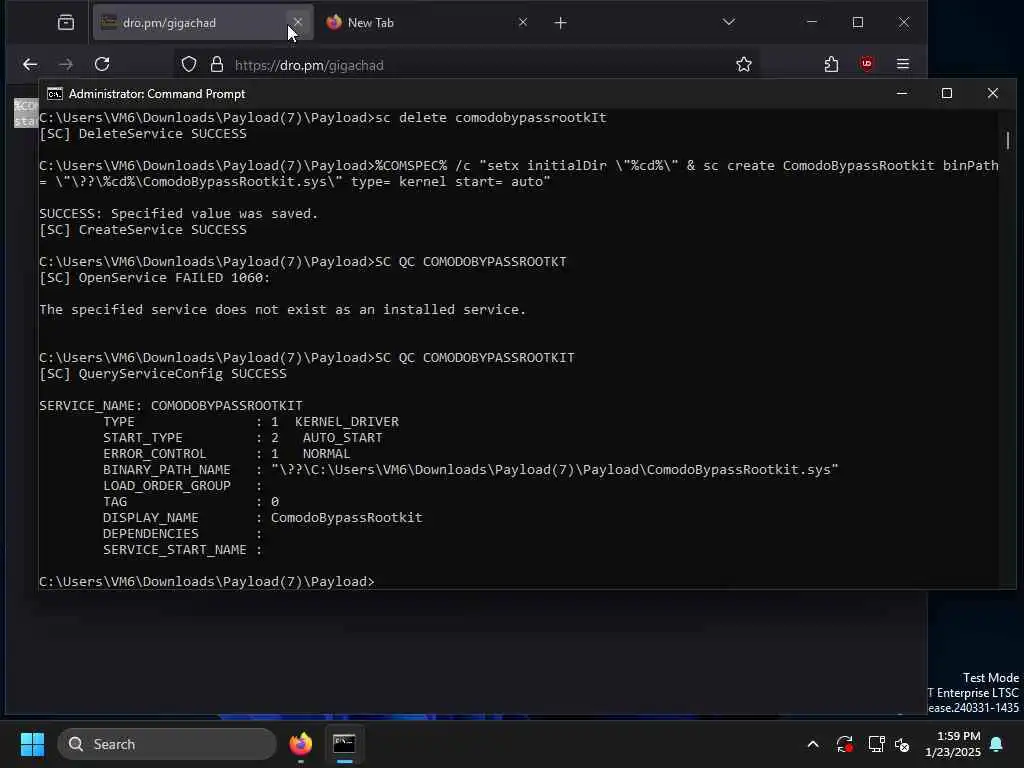Maximize the Firefox window
Viewport: 1024px width, 768px height.
coord(858,22)
